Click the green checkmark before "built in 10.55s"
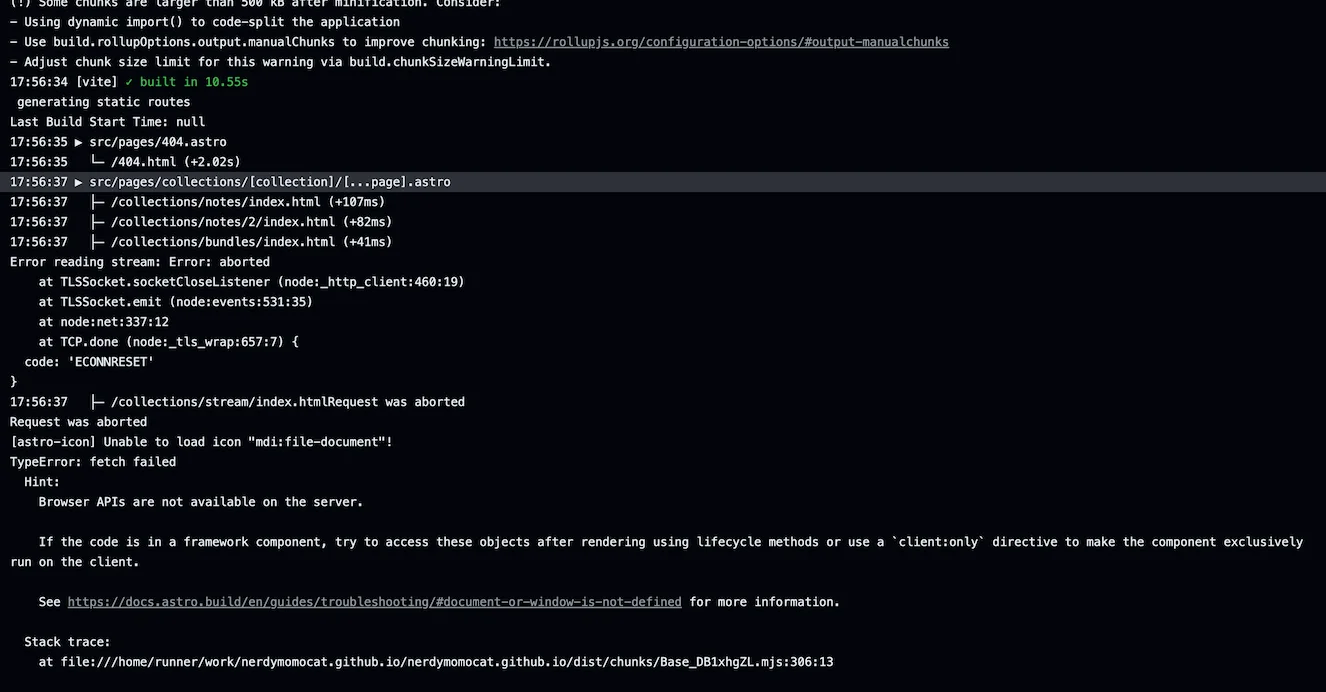 point(129,82)
